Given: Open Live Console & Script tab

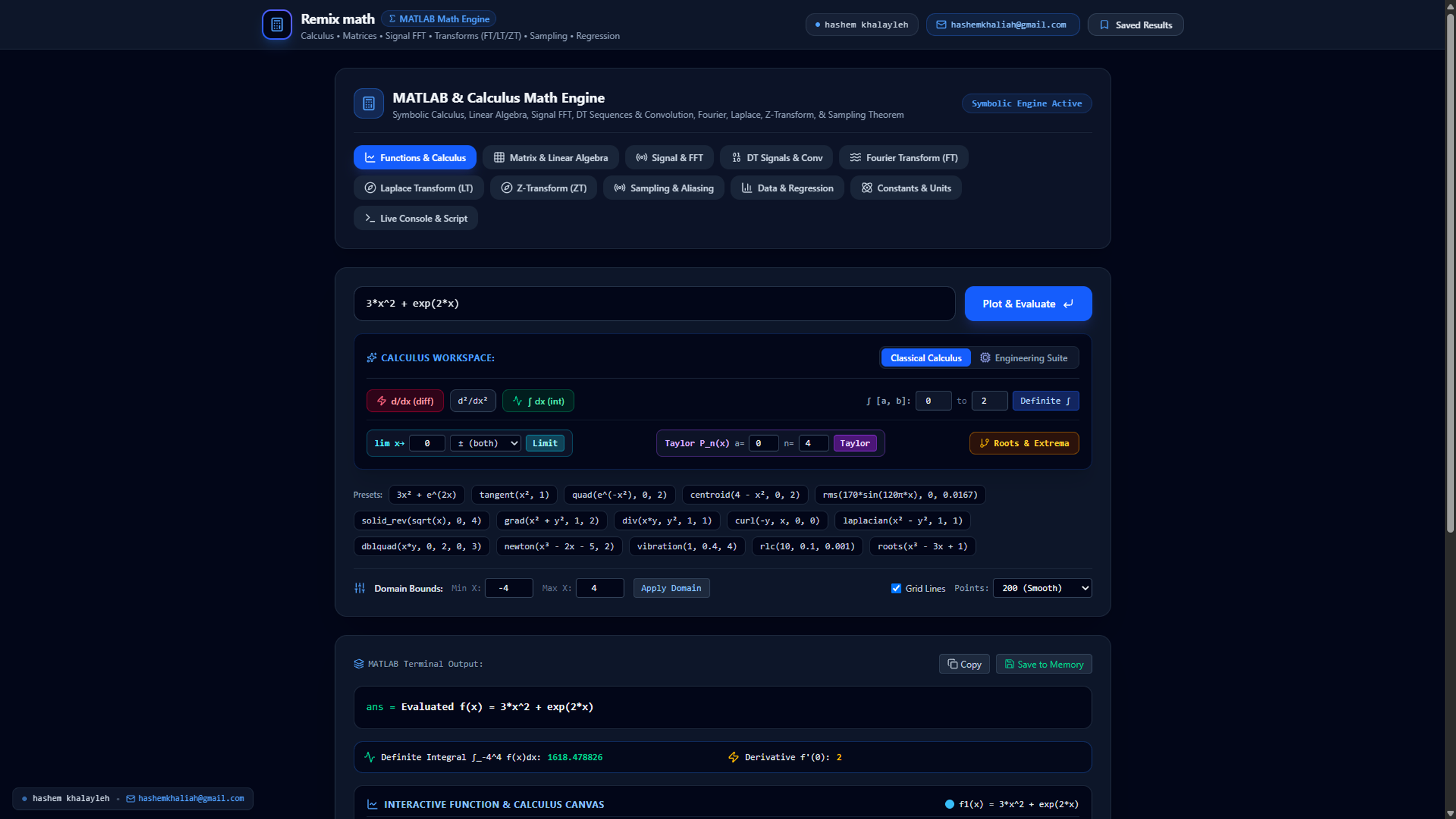Looking at the screenshot, I should pyautogui.click(x=416, y=218).
